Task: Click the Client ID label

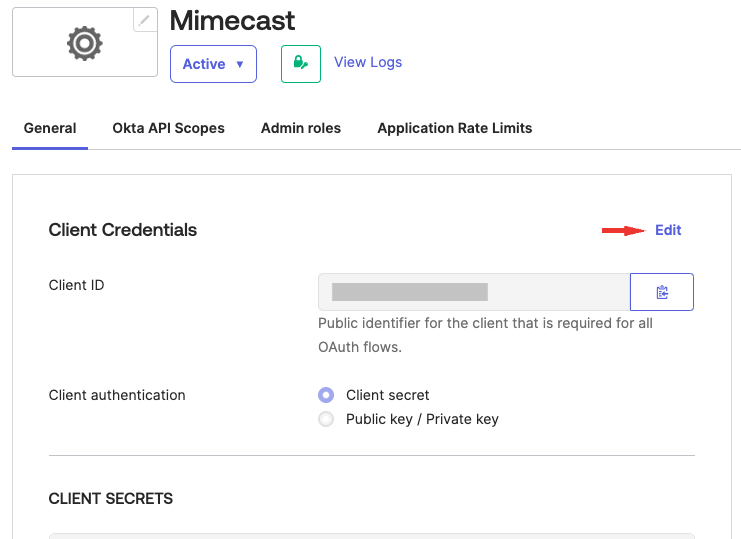Action: [76, 285]
